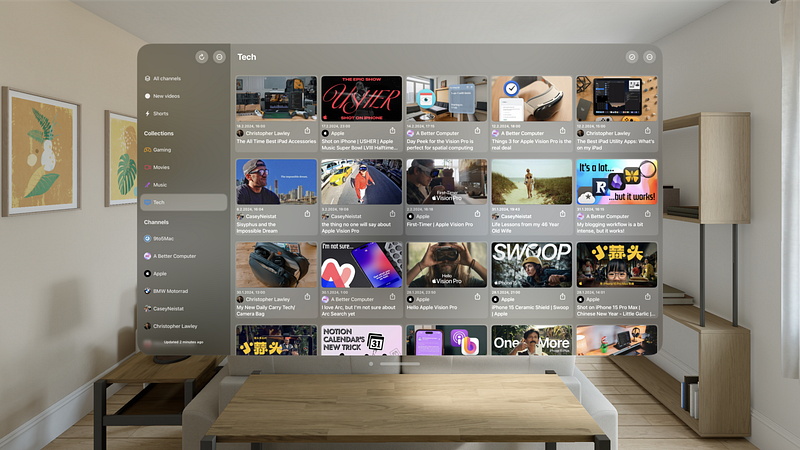Click the Christopher Lawley name under 'My New Daily Carry Tech'
The image size is (800, 450).
[267, 299]
